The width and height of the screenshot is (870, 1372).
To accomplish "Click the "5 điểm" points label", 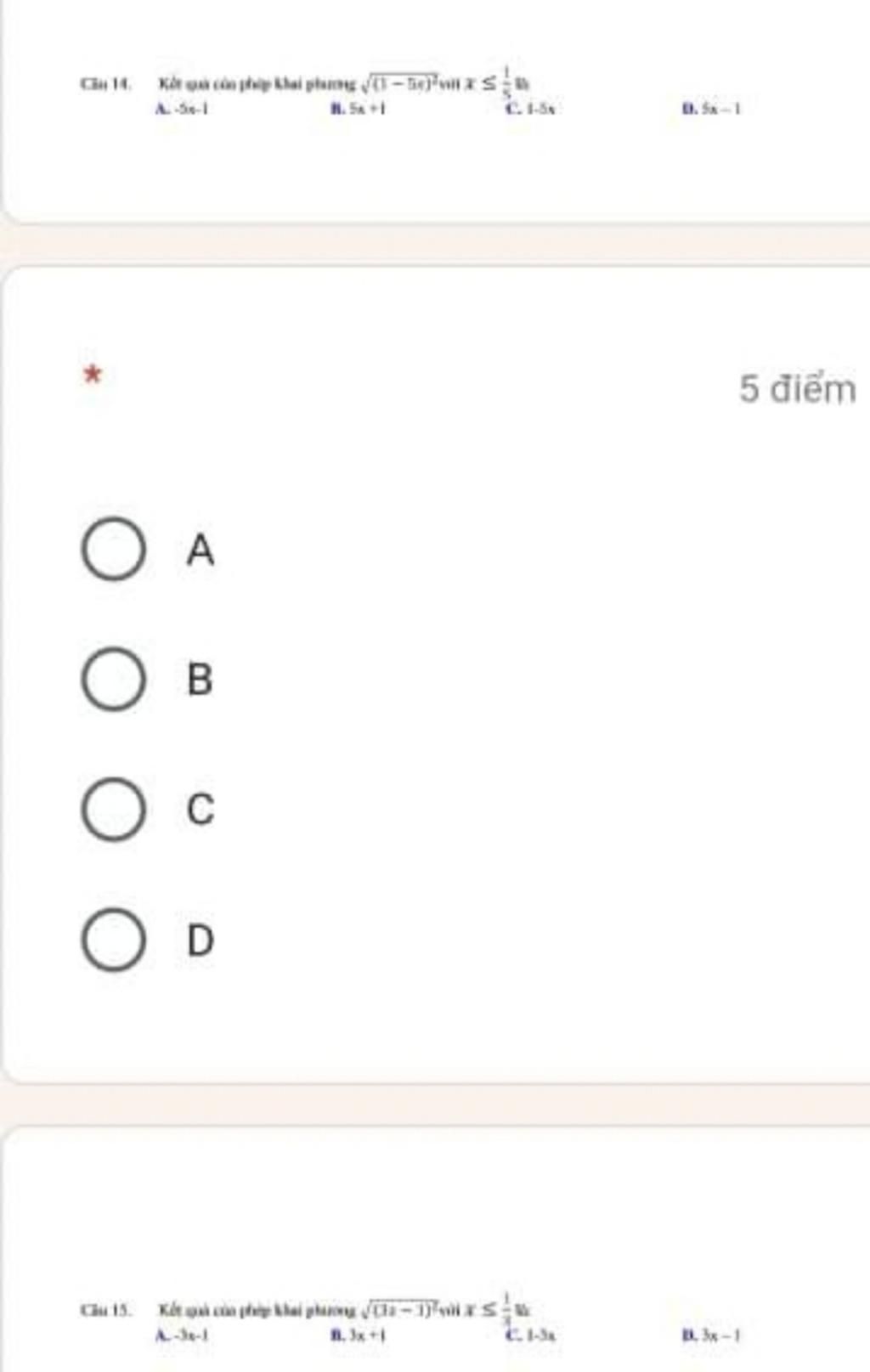I will click(797, 389).
